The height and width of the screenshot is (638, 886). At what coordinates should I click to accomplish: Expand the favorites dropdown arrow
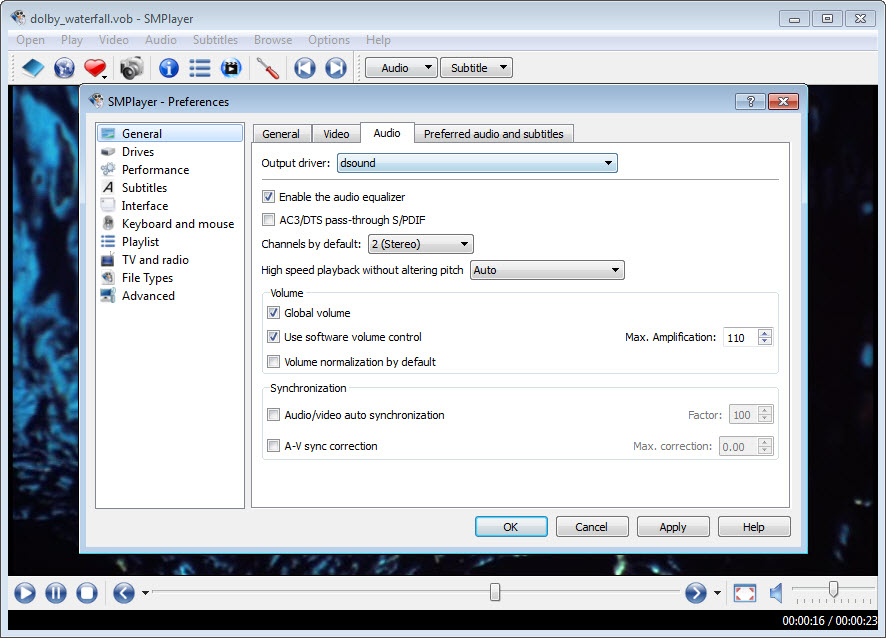(x=105, y=76)
